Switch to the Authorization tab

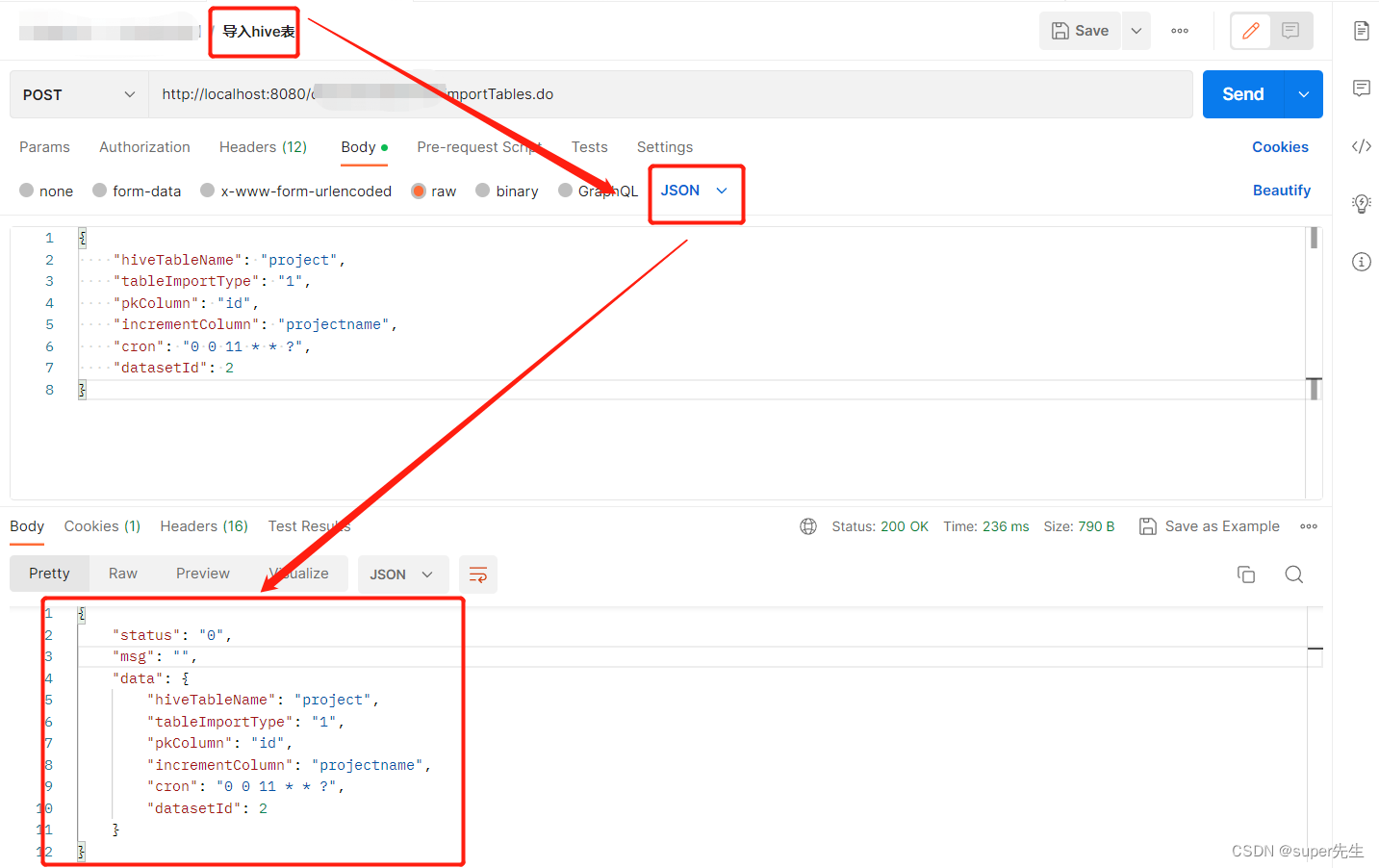[144, 147]
